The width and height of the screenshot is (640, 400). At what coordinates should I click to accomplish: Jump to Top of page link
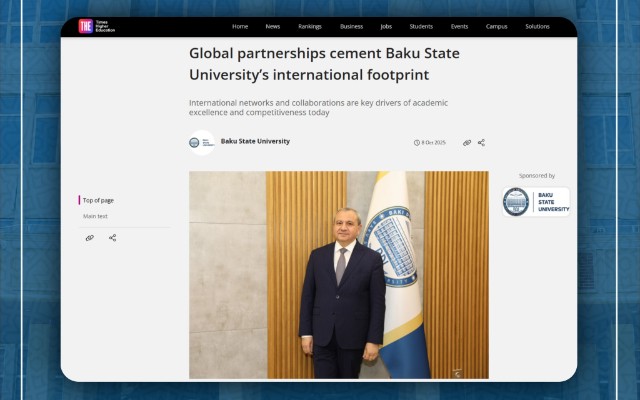(98, 200)
